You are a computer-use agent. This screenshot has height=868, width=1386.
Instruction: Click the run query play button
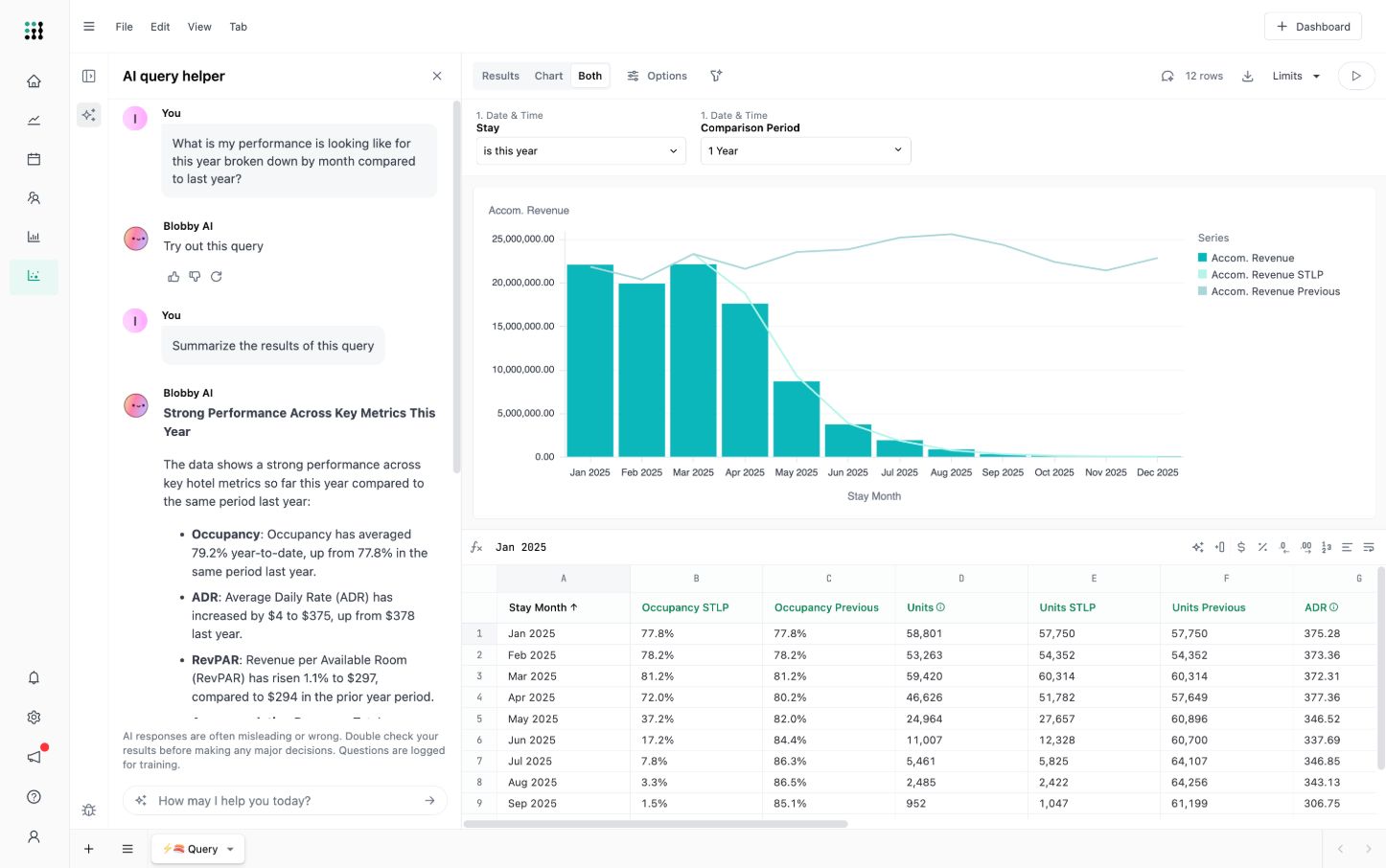point(1355,77)
